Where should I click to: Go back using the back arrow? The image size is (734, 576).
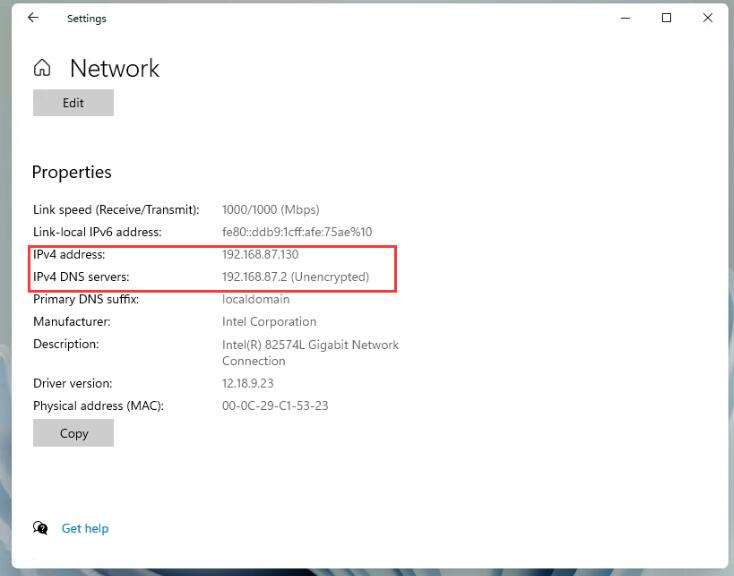(33, 18)
